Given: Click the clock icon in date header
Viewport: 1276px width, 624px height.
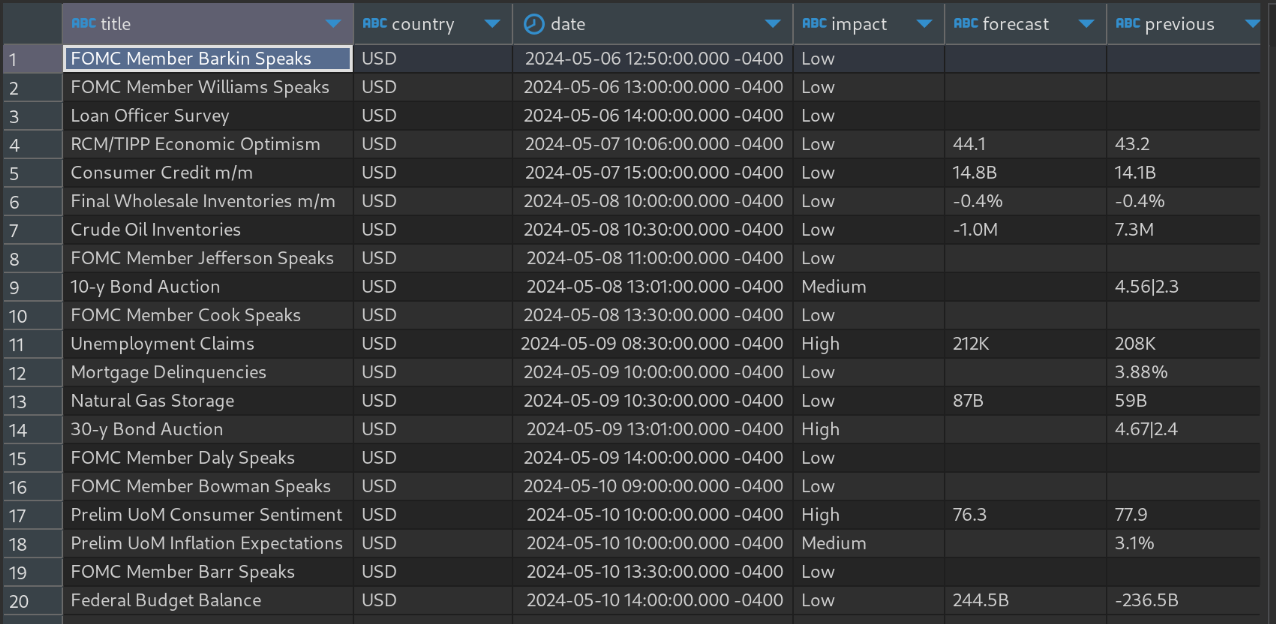Looking at the screenshot, I should click(535, 24).
